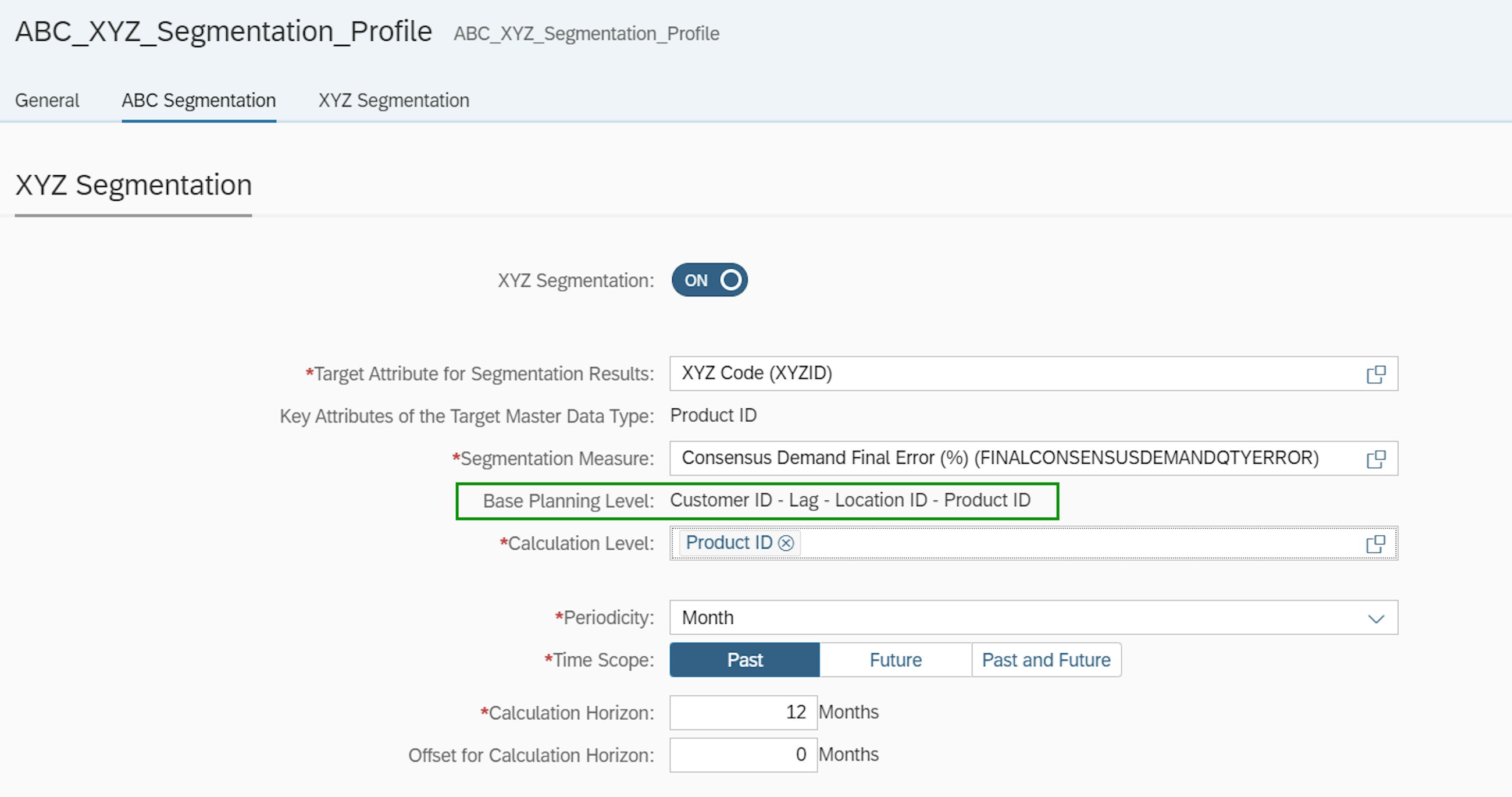Select the Past time scope button
The width and height of the screenshot is (1512, 797).
click(744, 660)
